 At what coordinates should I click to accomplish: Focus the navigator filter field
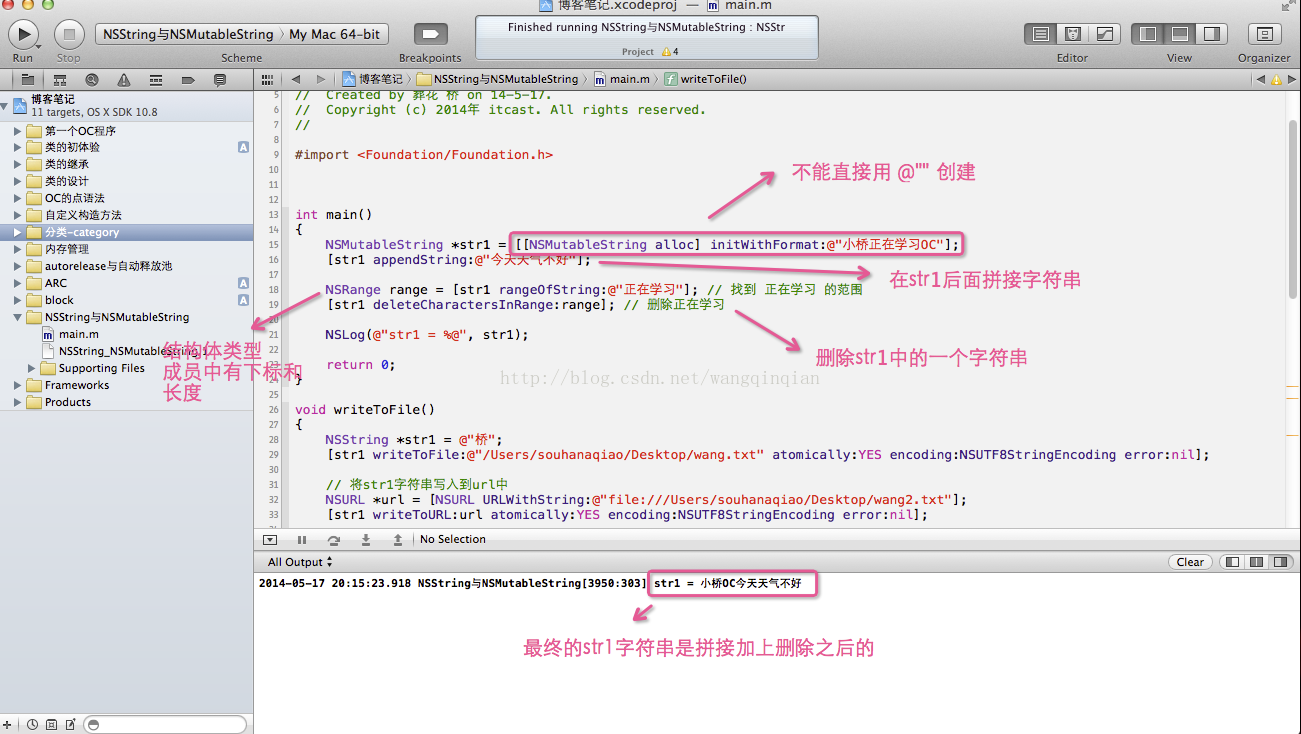[x=165, y=724]
